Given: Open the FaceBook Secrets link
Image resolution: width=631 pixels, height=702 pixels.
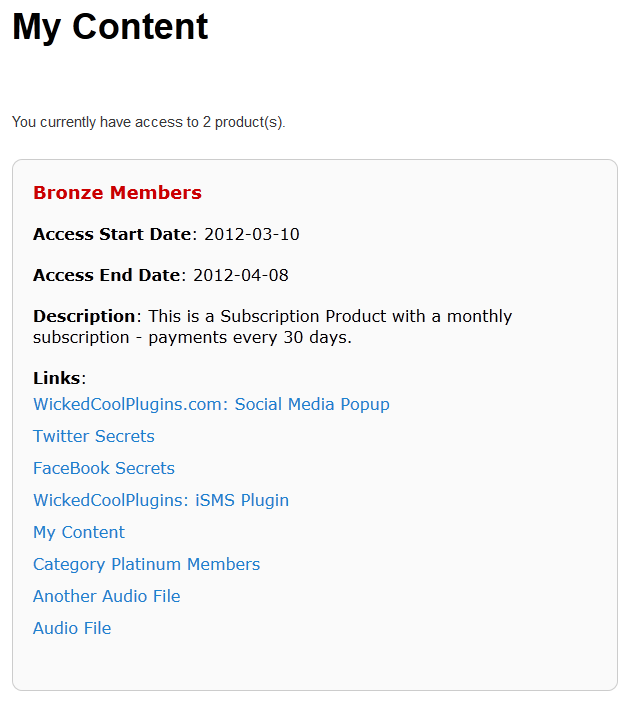Looking at the screenshot, I should 104,468.
